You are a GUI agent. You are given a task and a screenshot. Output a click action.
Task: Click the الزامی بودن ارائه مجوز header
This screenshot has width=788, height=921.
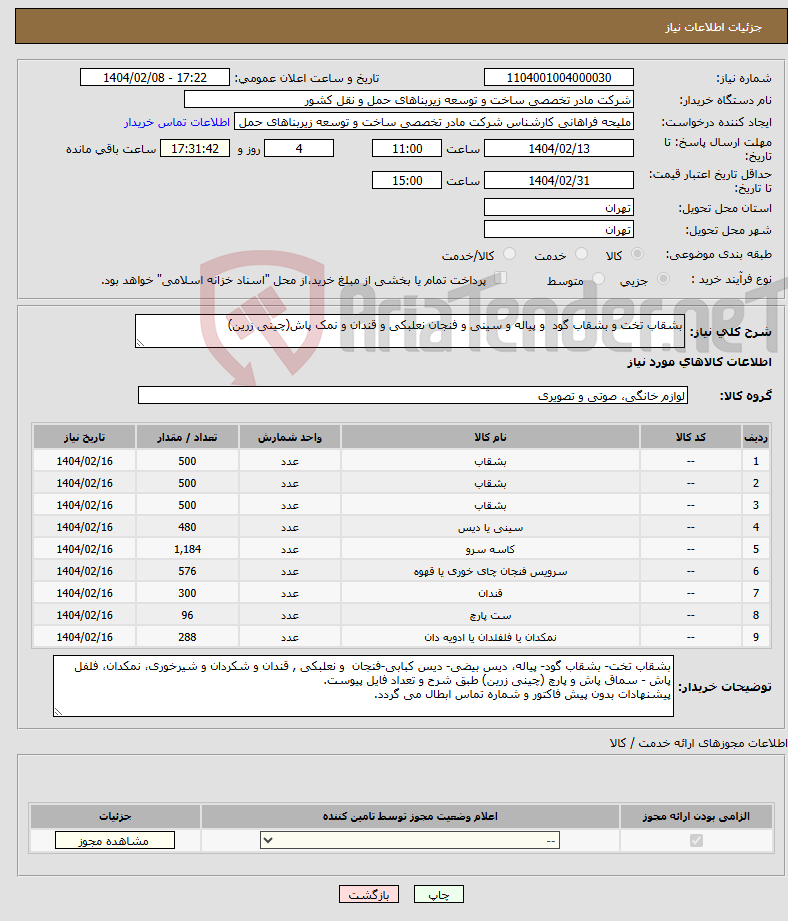[x=696, y=816]
